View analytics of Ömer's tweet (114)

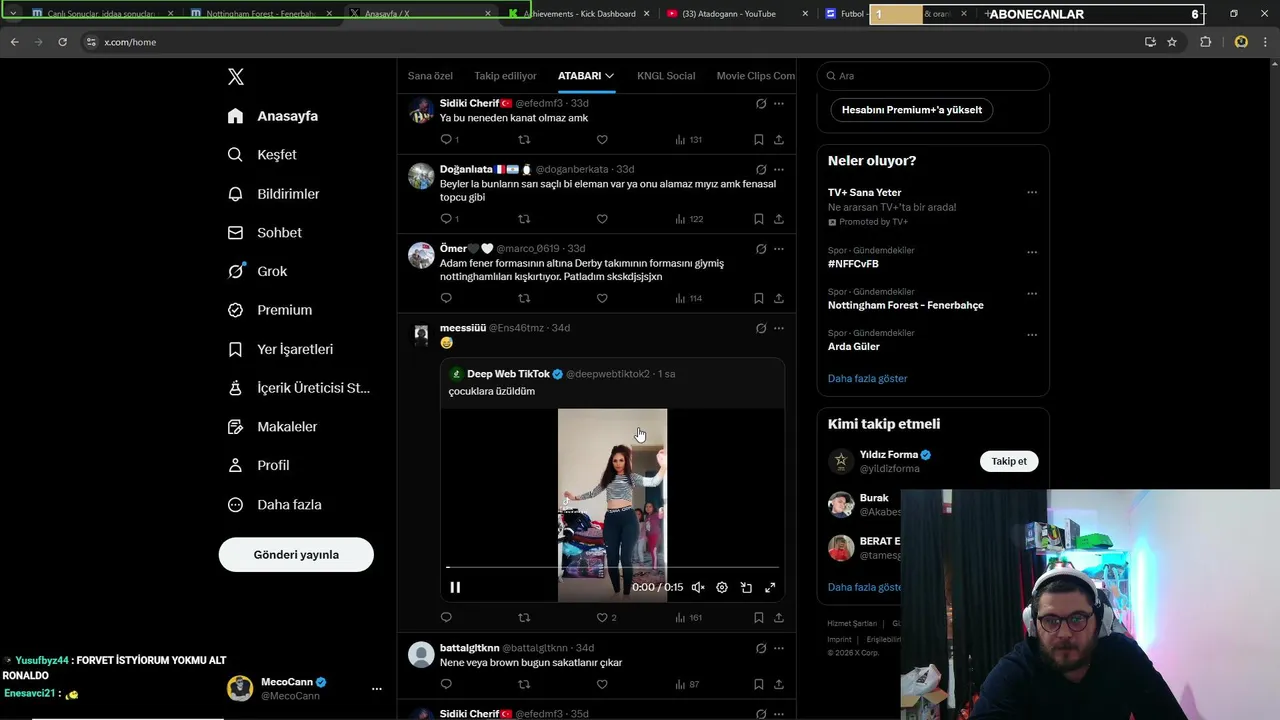coord(689,298)
